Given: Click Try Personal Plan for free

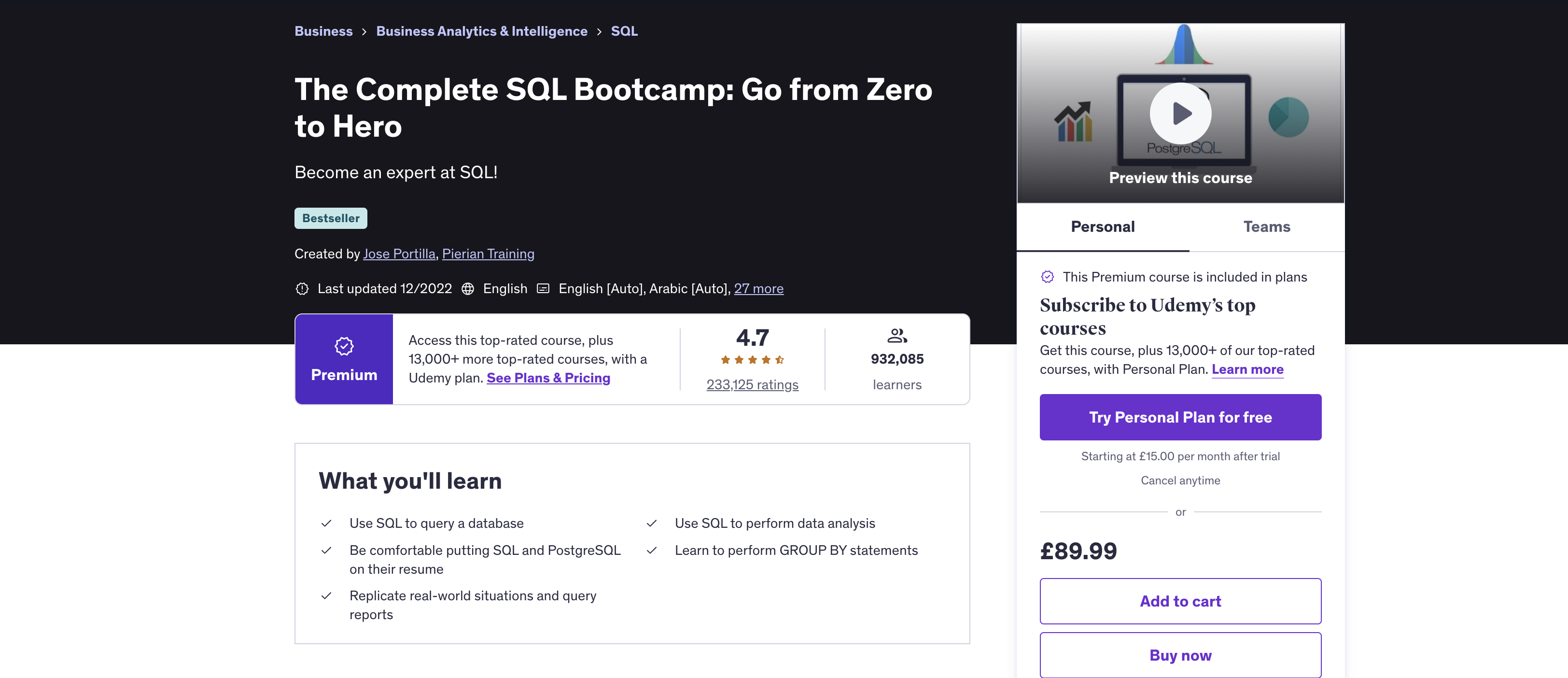Looking at the screenshot, I should point(1180,418).
